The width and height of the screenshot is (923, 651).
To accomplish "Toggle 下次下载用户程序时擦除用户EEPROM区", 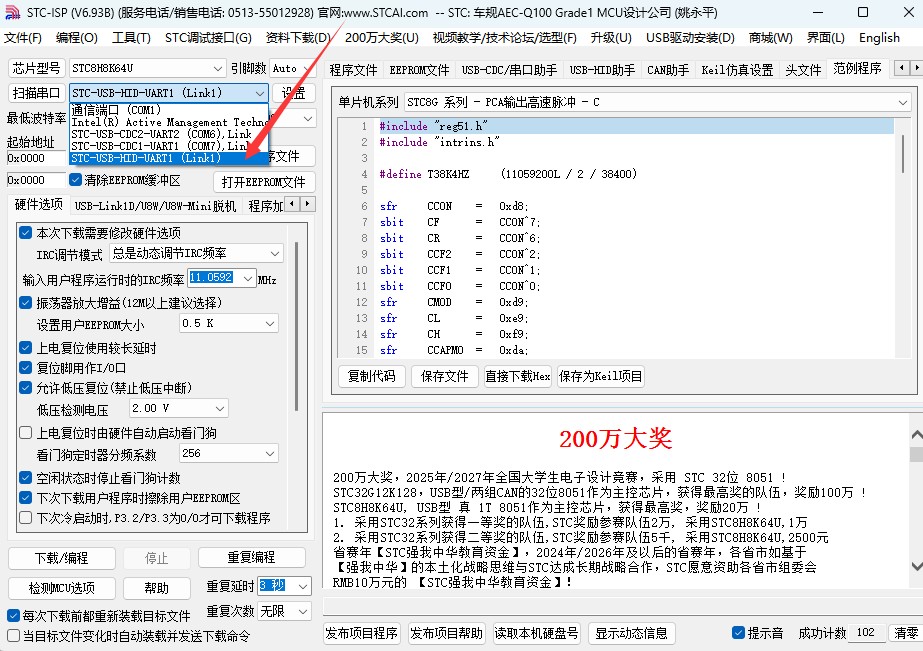I will (x=25, y=498).
